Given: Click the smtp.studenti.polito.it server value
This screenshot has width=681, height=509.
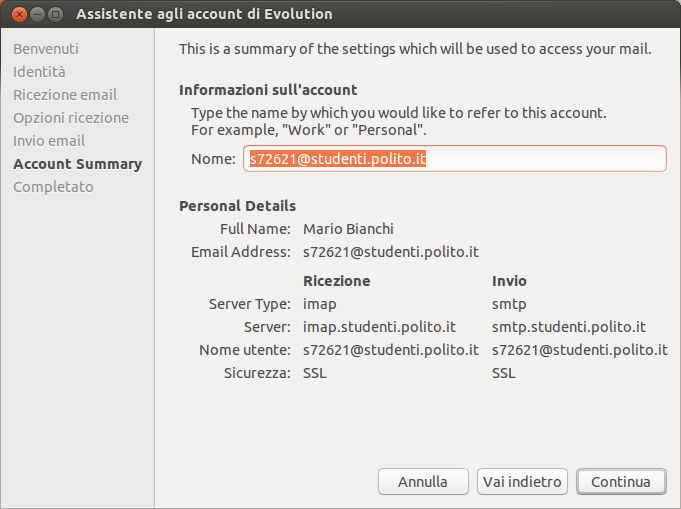Looking at the screenshot, I should point(569,327).
